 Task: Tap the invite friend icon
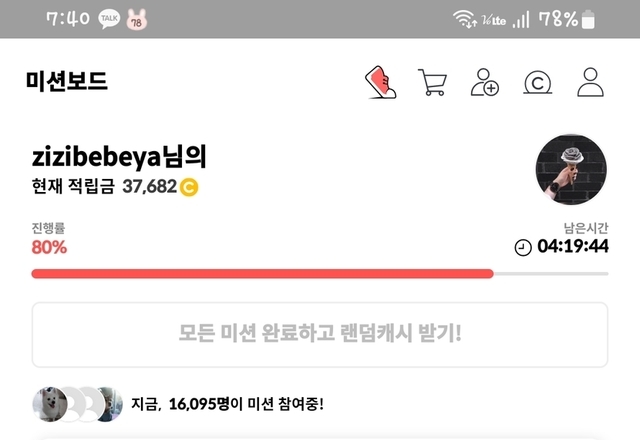[485, 82]
